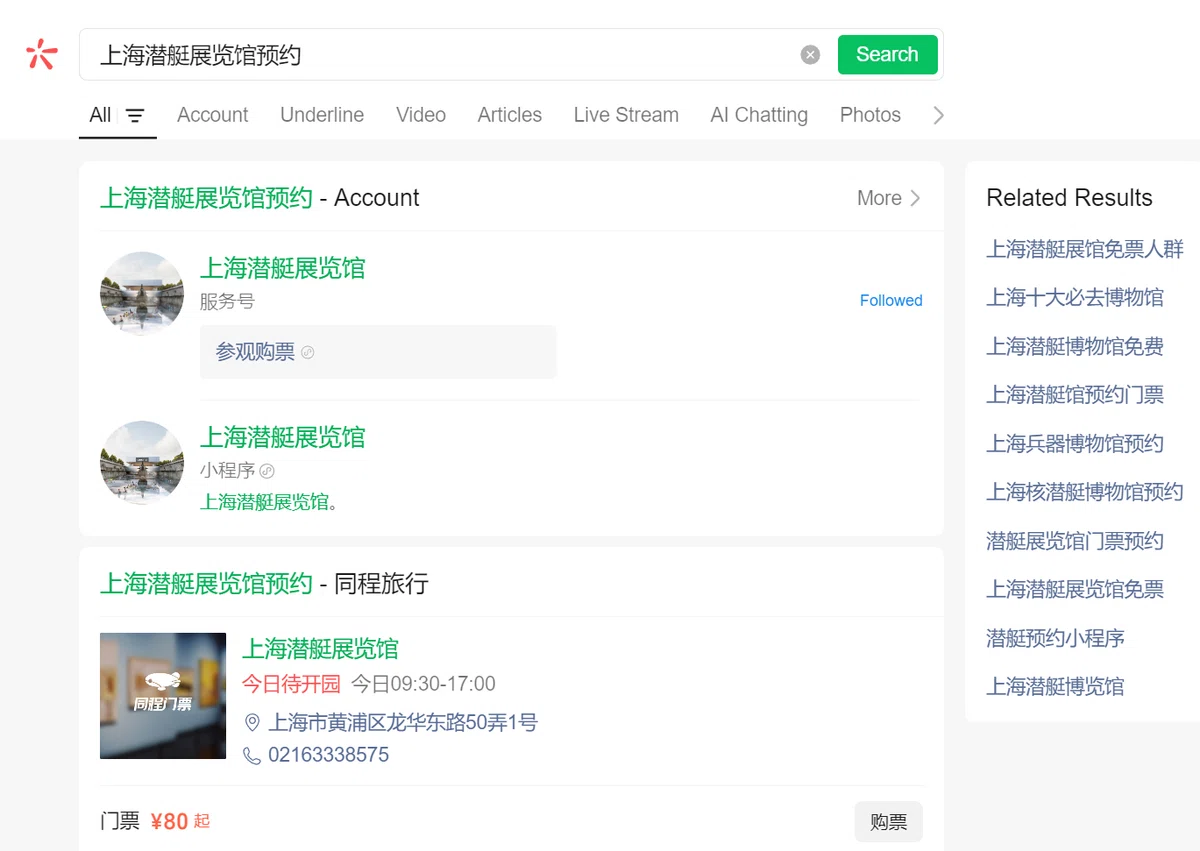
Task: Open related result 上海核潜艇博物馆预约
Action: coord(1085,492)
